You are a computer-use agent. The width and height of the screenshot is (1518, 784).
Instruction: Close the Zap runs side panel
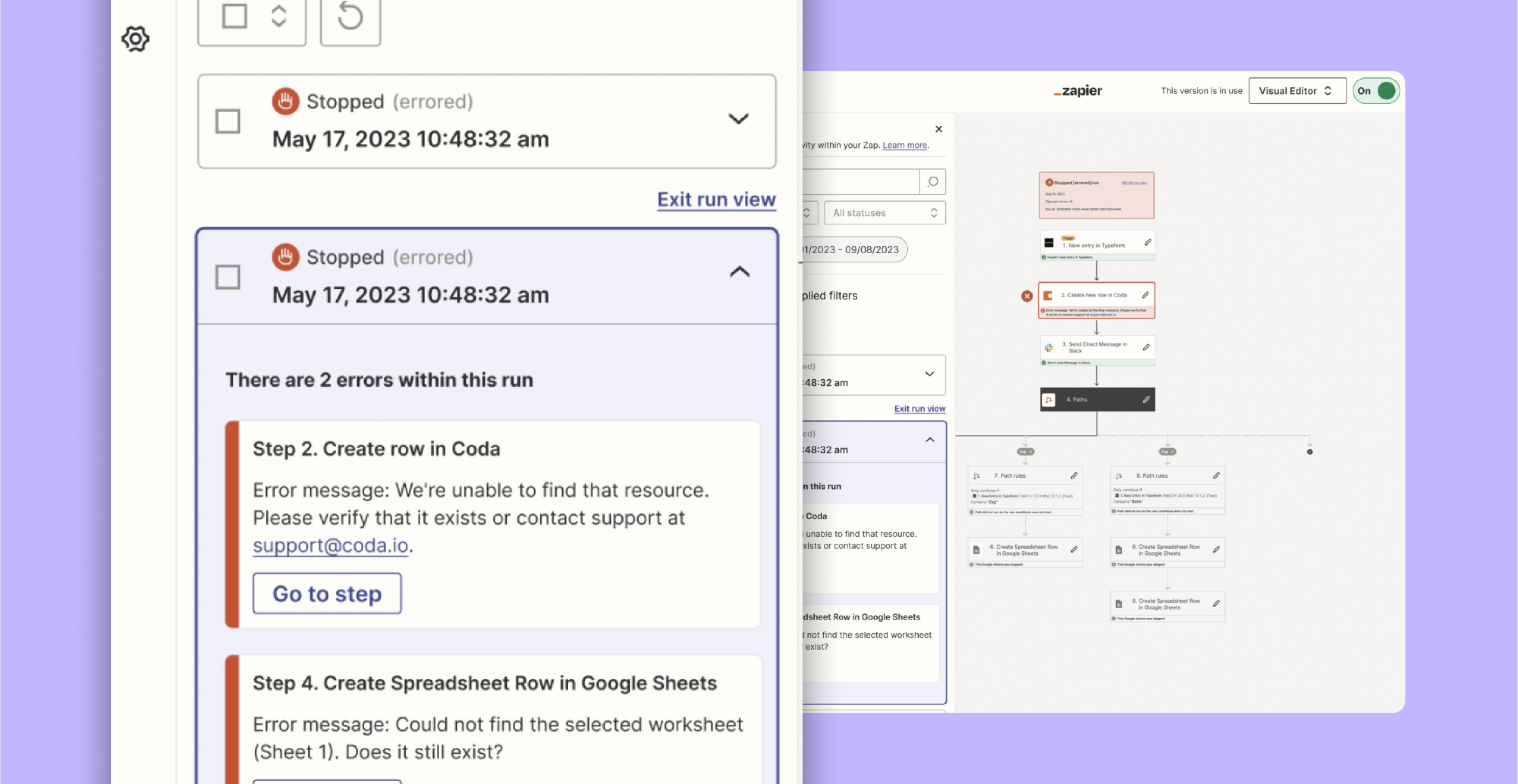click(939, 129)
